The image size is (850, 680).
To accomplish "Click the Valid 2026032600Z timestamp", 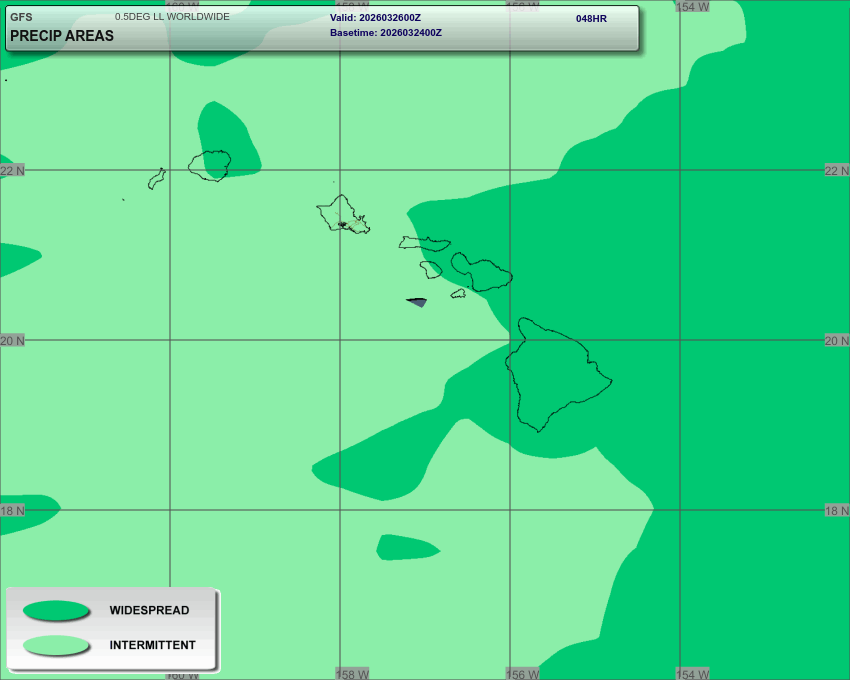I will tap(375, 18).
